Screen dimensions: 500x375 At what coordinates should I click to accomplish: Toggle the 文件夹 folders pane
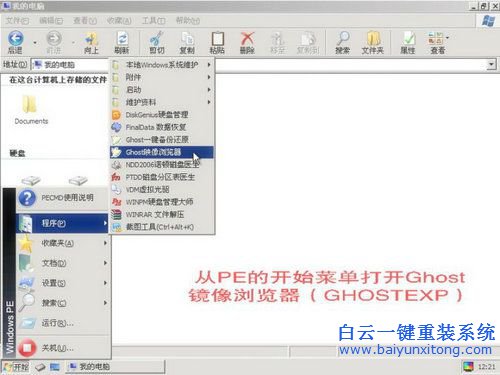pyautogui.click(x=373, y=42)
